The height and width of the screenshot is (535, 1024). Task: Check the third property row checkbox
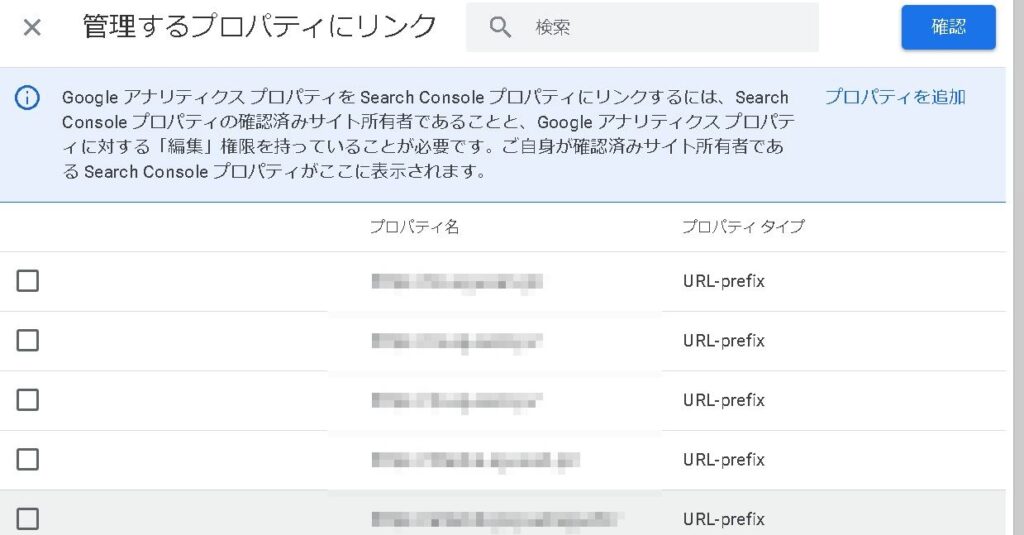[x=28, y=400]
